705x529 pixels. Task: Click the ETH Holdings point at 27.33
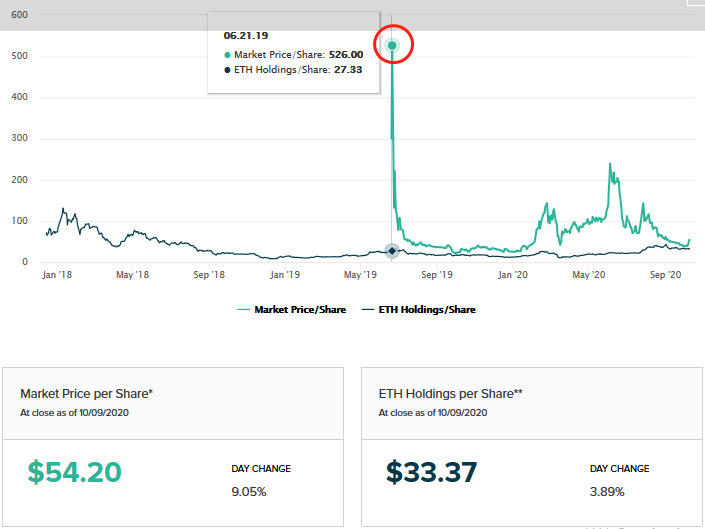tap(392, 250)
